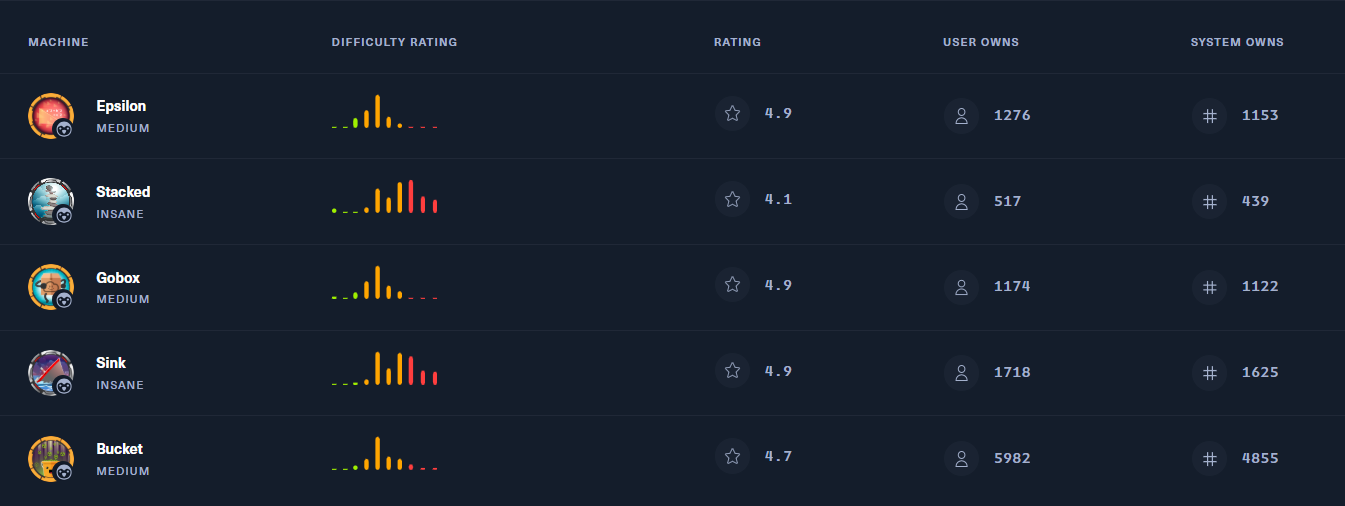Click the Bucket machine avatar icon

click(50, 459)
